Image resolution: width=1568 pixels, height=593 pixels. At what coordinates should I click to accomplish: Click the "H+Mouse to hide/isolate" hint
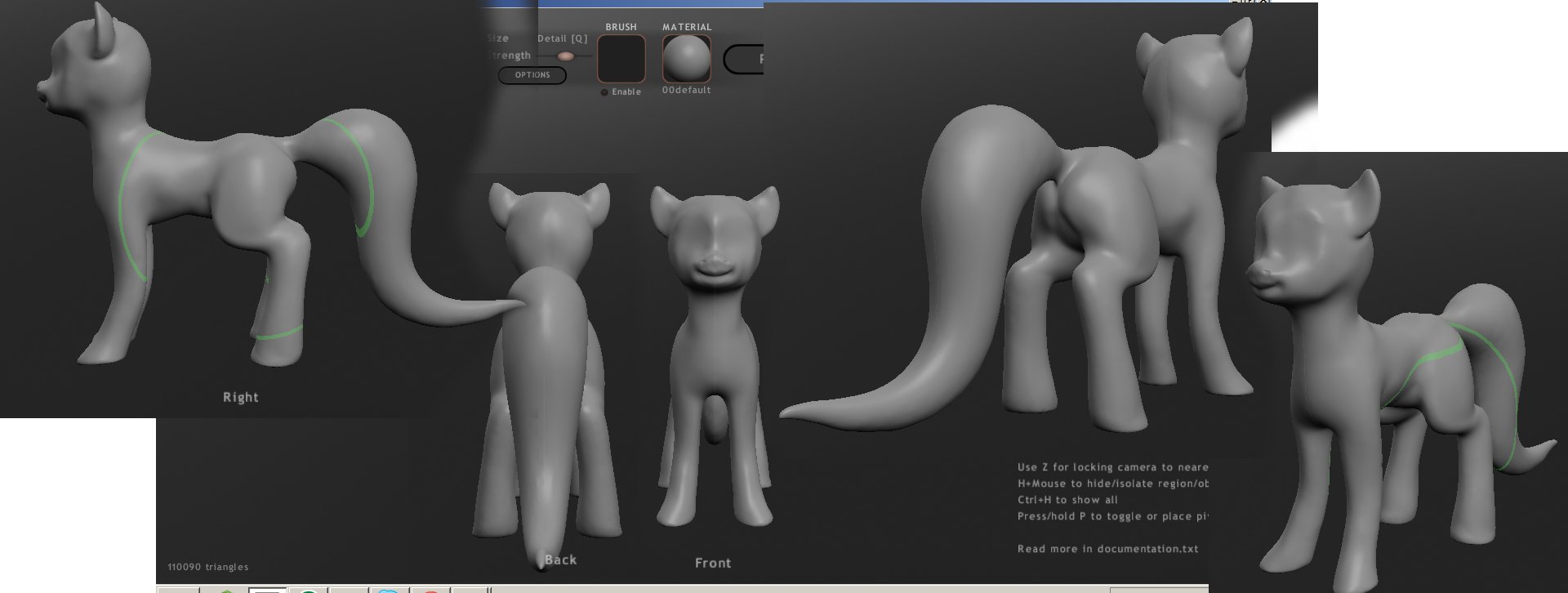pos(1112,484)
